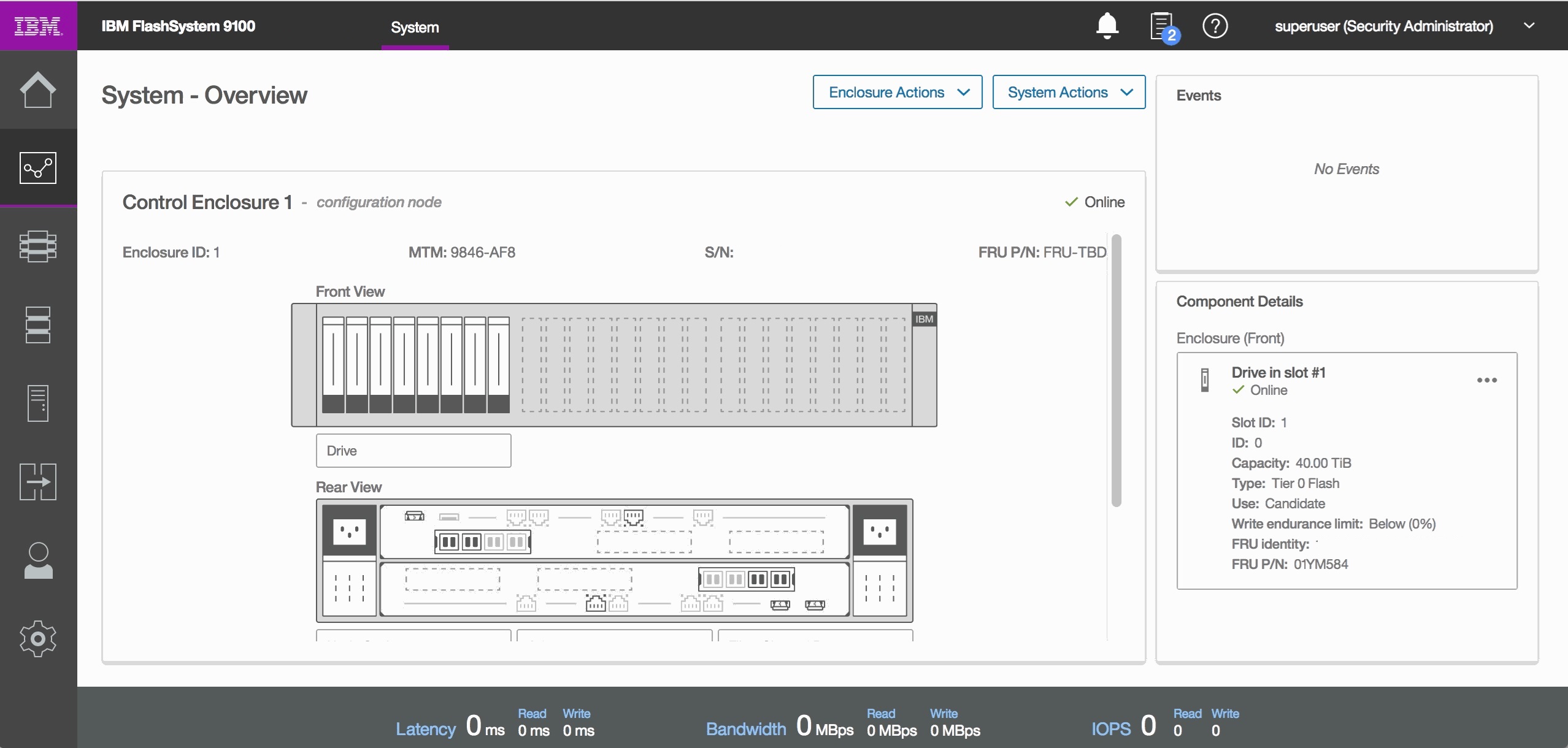Open the Home dashboard icon in sidebar

tap(38, 90)
